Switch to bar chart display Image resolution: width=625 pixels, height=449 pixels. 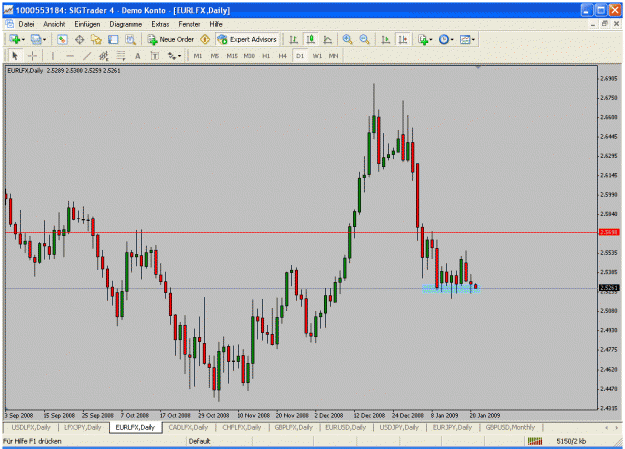(293, 39)
